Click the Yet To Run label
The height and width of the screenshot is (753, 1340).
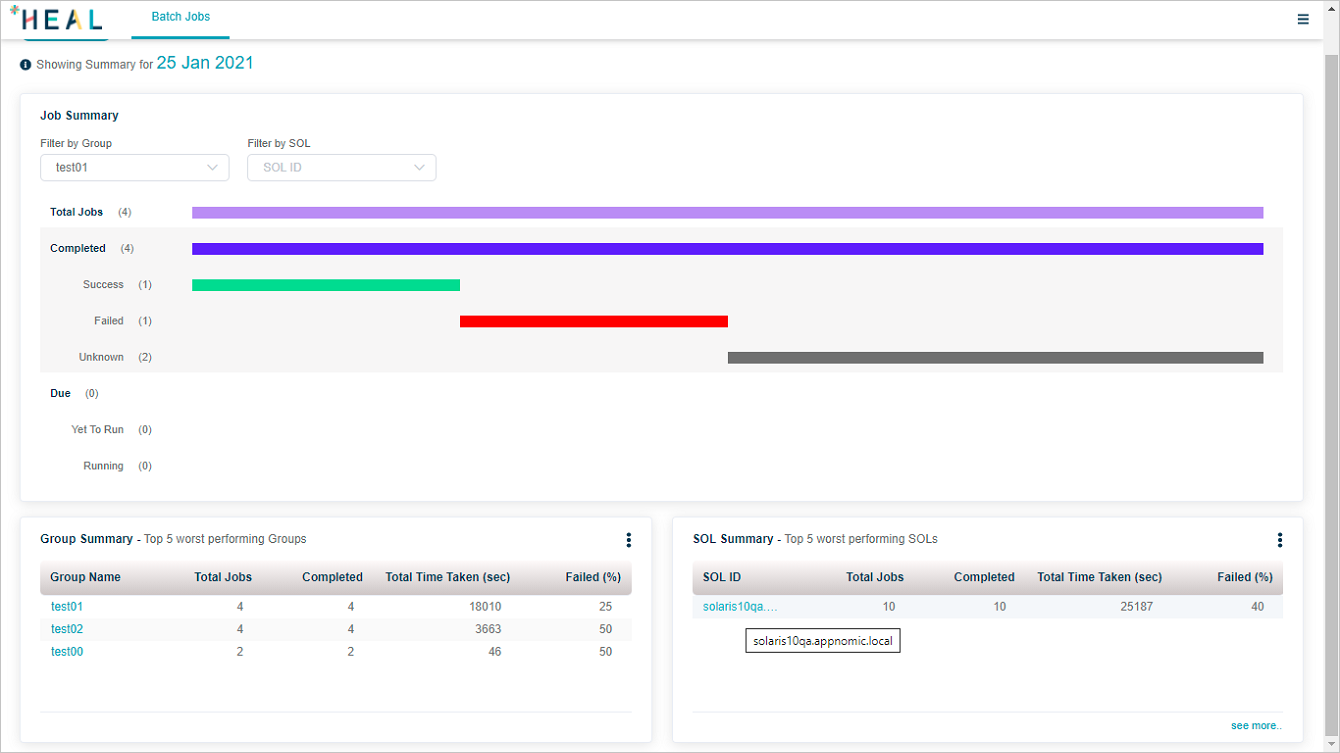pyautogui.click(x=97, y=430)
